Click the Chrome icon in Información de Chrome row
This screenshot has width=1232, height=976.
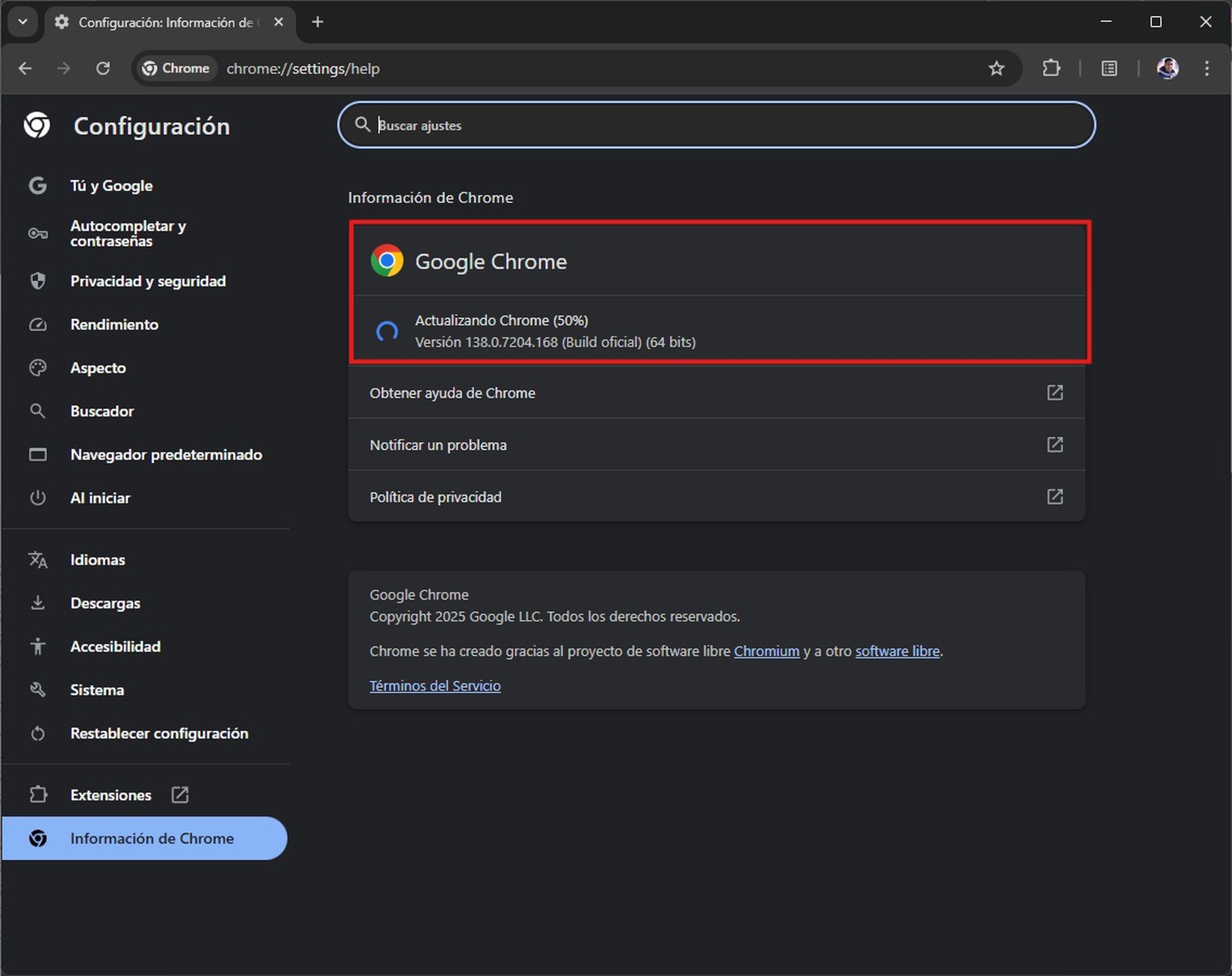pyautogui.click(x=38, y=838)
